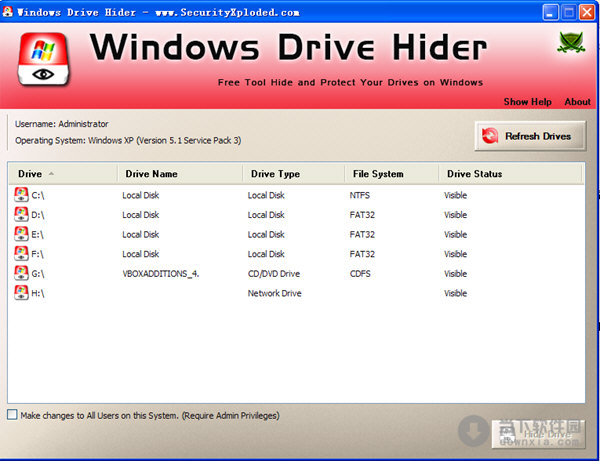This screenshot has width=600, height=461.
Task: Select the H:\ drive label
Action: click(x=38, y=293)
